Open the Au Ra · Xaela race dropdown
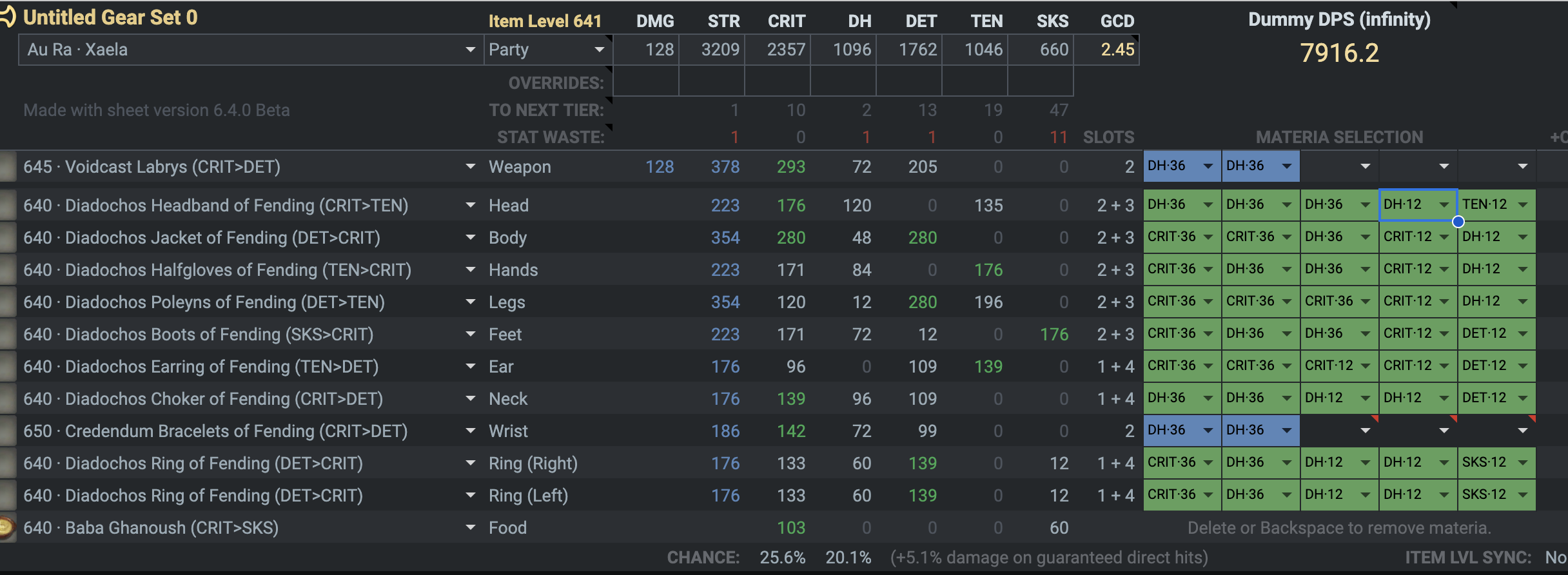1568x575 pixels. click(x=470, y=50)
